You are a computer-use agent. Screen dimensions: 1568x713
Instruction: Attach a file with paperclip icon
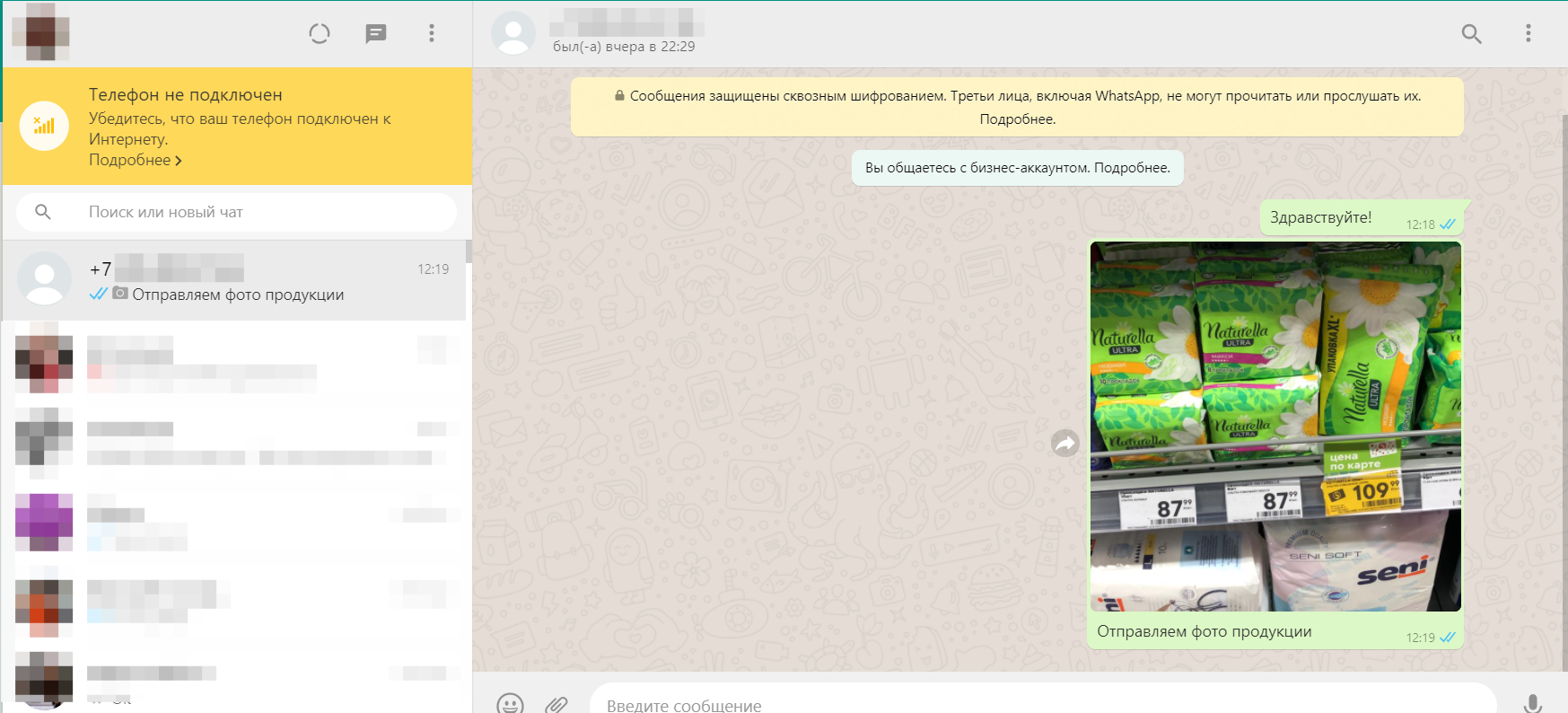pyautogui.click(x=556, y=704)
